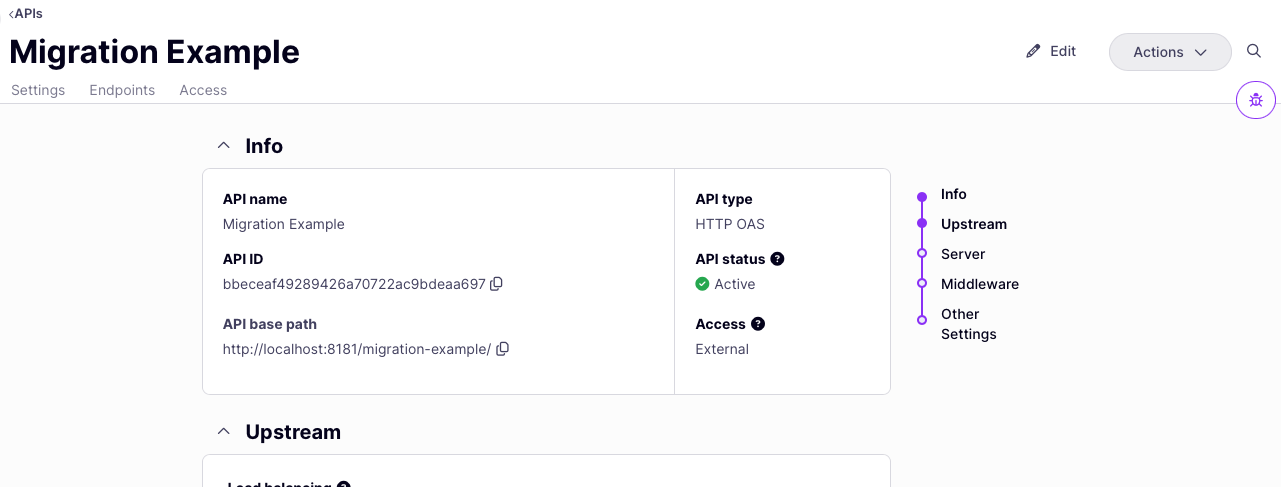Open the Actions dropdown menu
Screen dimensions: 1281x487
1169,52
